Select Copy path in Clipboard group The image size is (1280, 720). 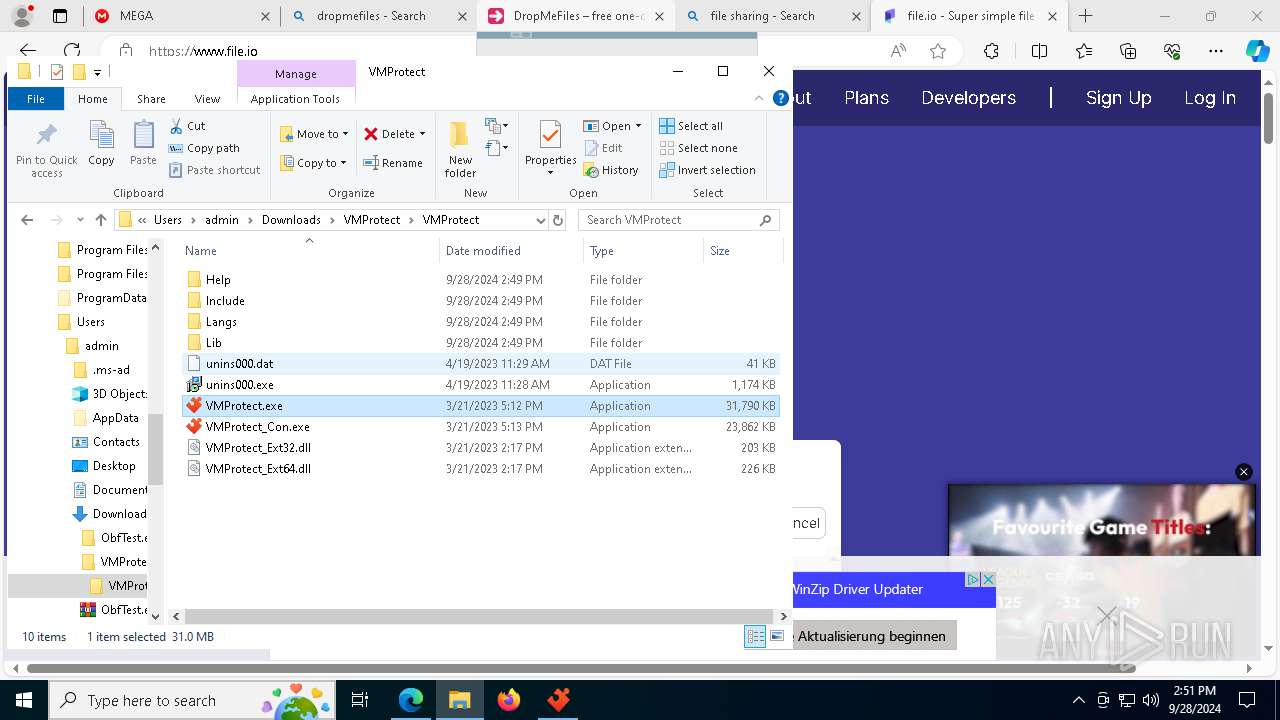click(x=204, y=148)
